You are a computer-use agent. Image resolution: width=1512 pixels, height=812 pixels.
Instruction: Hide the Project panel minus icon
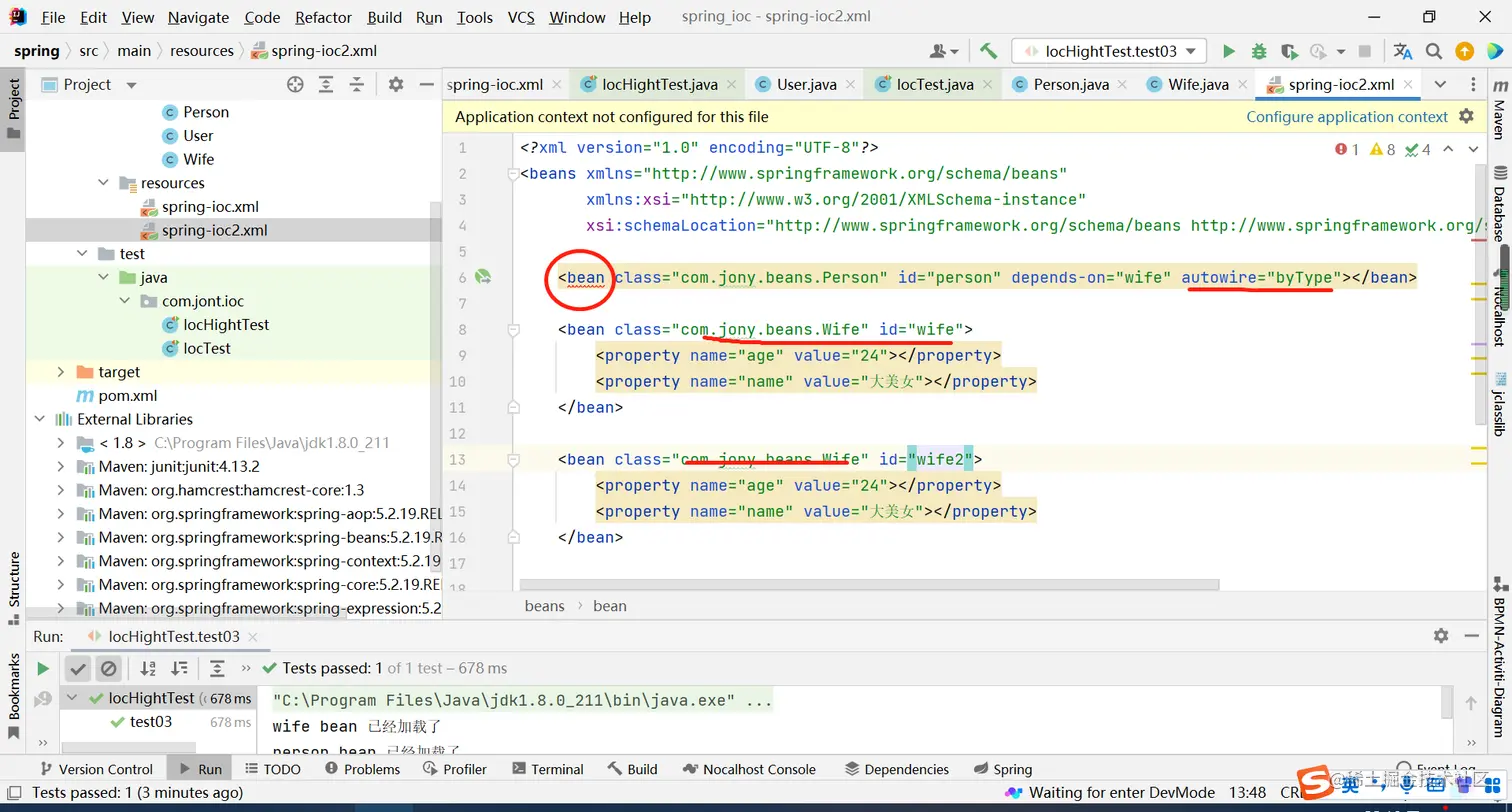(x=426, y=85)
